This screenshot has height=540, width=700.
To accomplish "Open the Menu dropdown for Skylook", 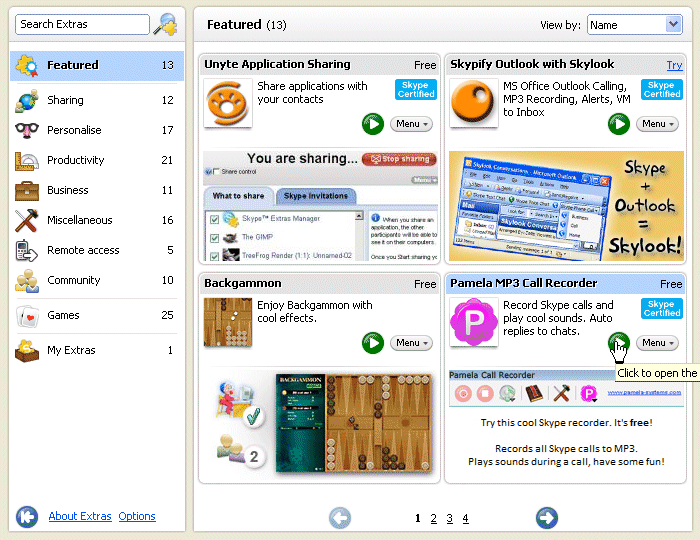I will [x=657, y=124].
